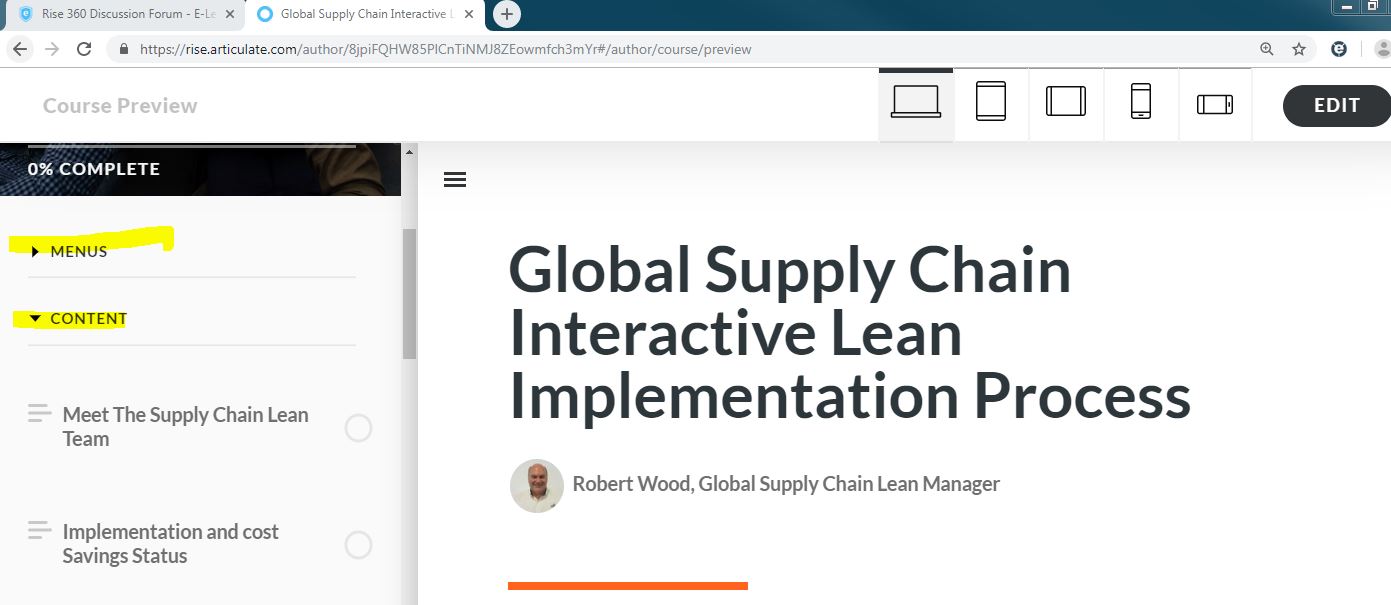Click the 0% COMPLETE progress label
Image resolution: width=1391 pixels, height=605 pixels.
click(x=94, y=169)
